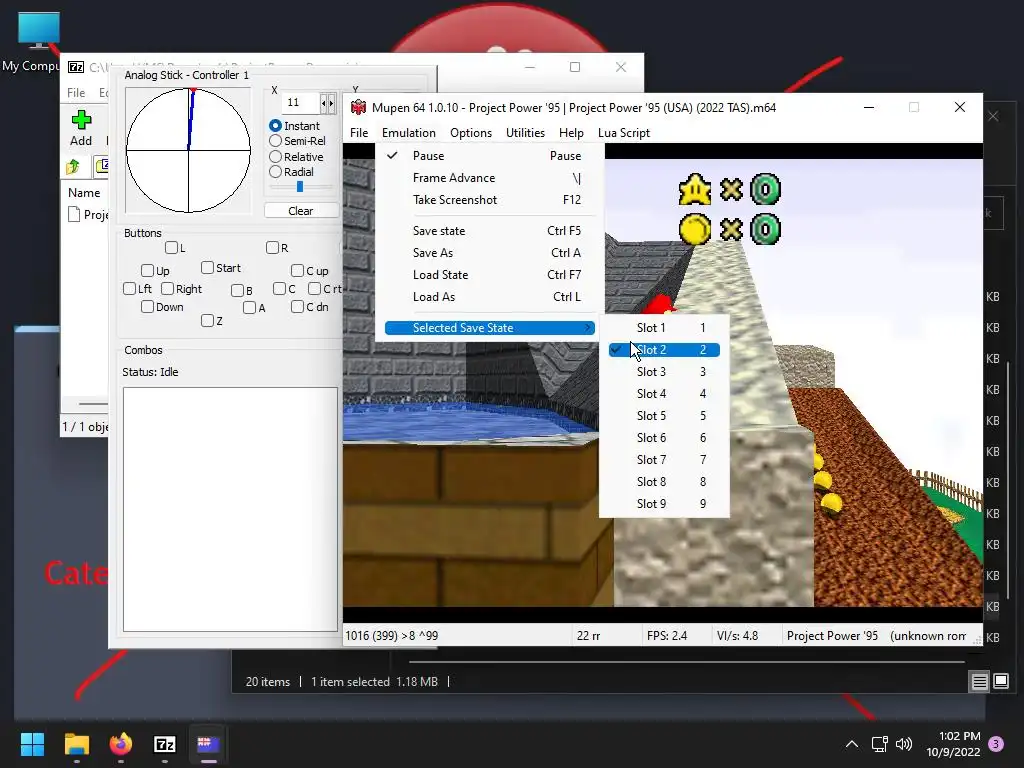Click the Clear button under analog stick

pos(301,211)
